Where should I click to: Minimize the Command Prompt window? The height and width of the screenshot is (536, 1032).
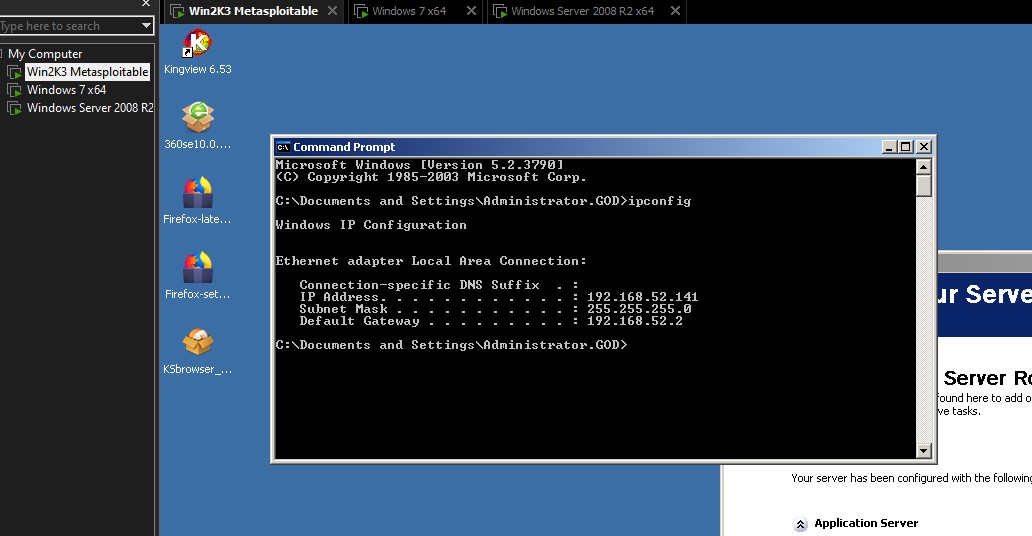pos(889,147)
